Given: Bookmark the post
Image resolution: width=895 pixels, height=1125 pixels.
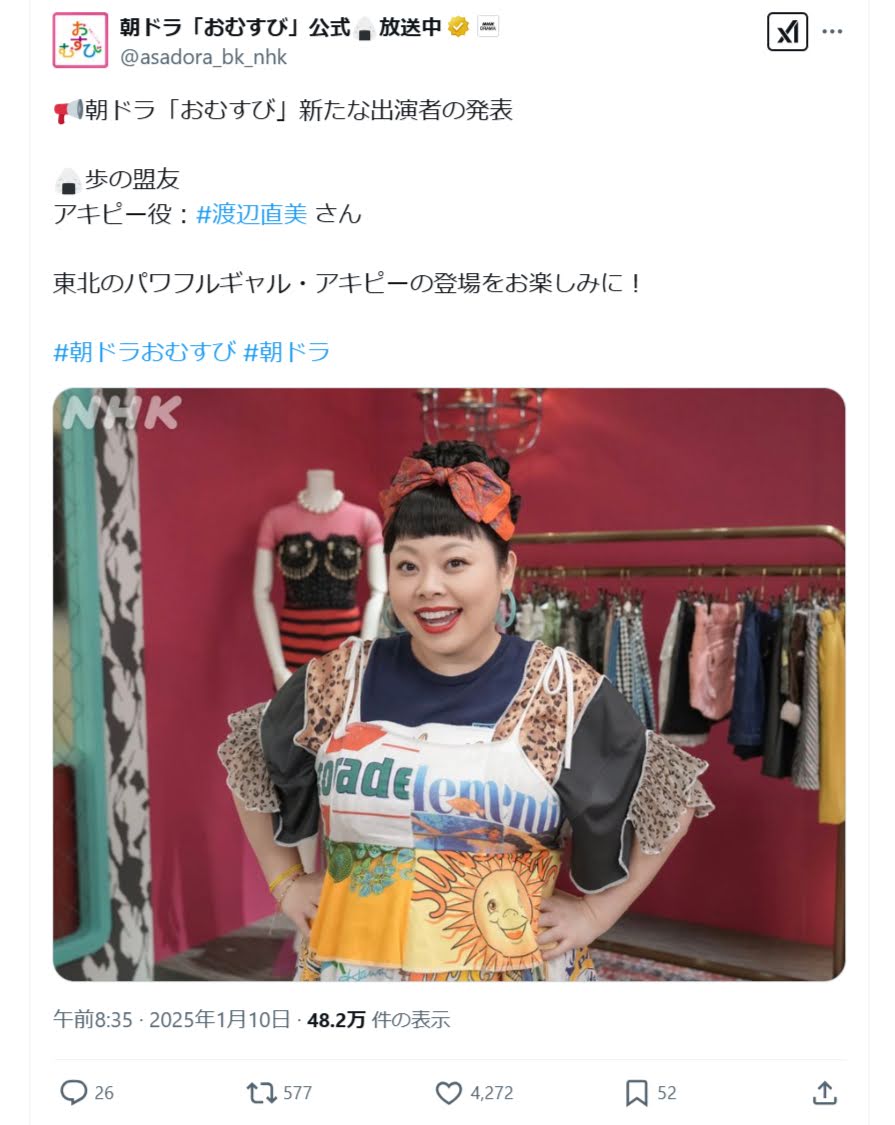Looking at the screenshot, I should pos(637,1093).
